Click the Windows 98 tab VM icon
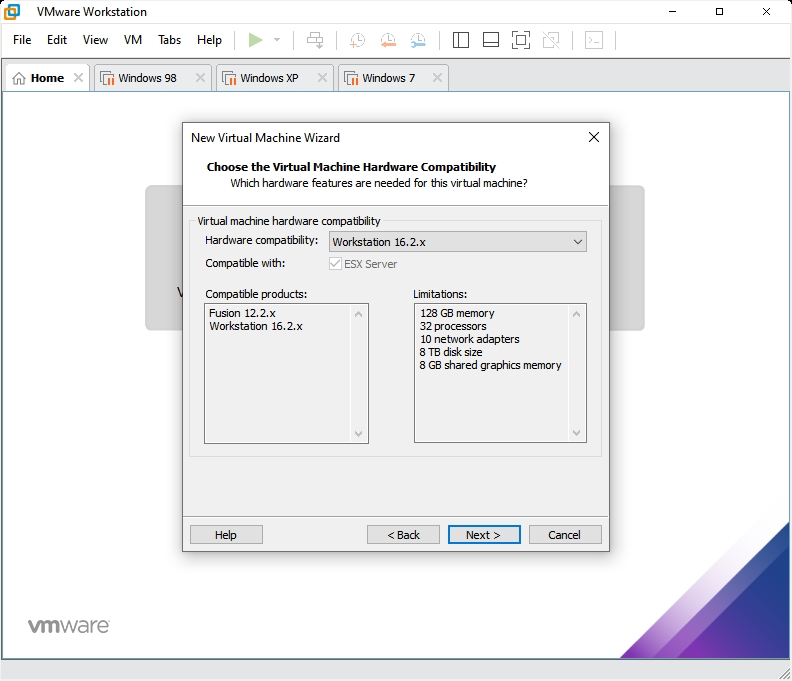This screenshot has height=681, width=792. [x=107, y=78]
